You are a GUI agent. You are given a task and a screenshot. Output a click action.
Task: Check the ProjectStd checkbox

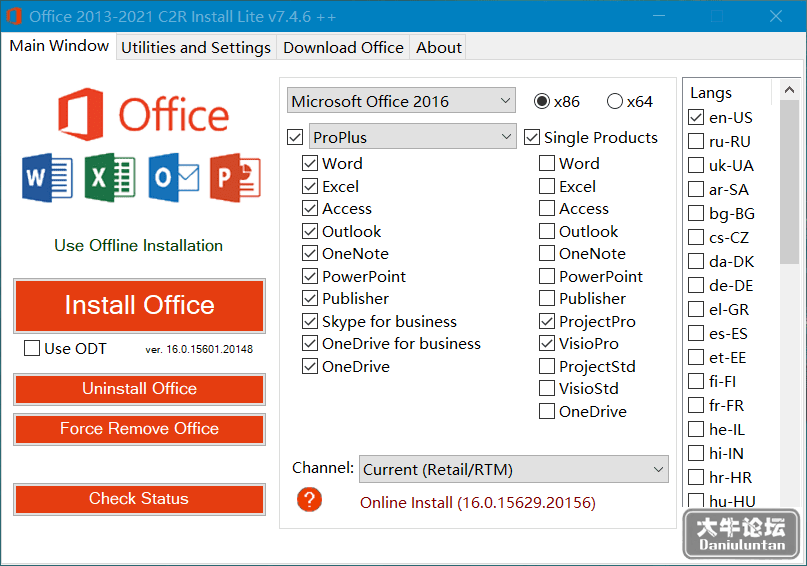click(x=547, y=366)
